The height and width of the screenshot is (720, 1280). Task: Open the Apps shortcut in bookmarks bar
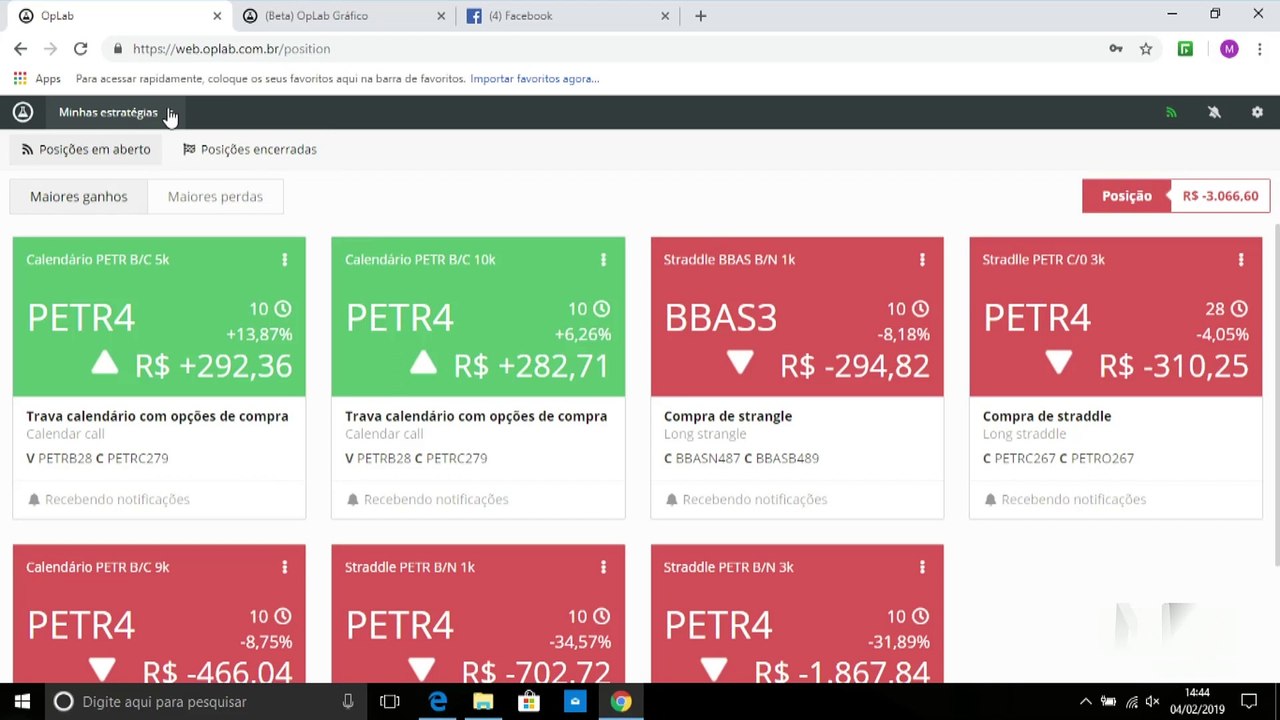(x=37, y=78)
